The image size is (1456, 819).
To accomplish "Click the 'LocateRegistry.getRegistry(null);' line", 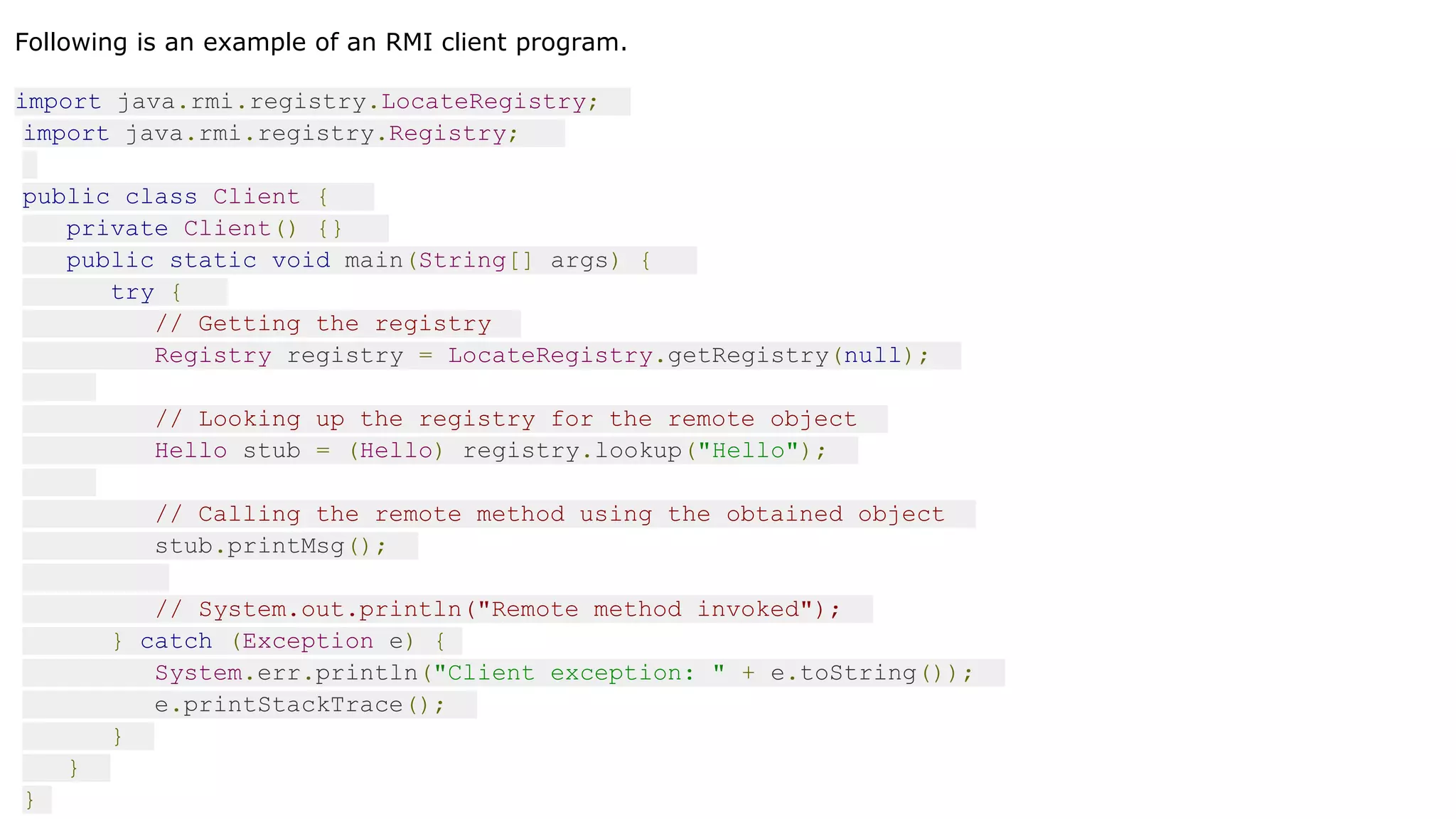I will (x=542, y=355).
